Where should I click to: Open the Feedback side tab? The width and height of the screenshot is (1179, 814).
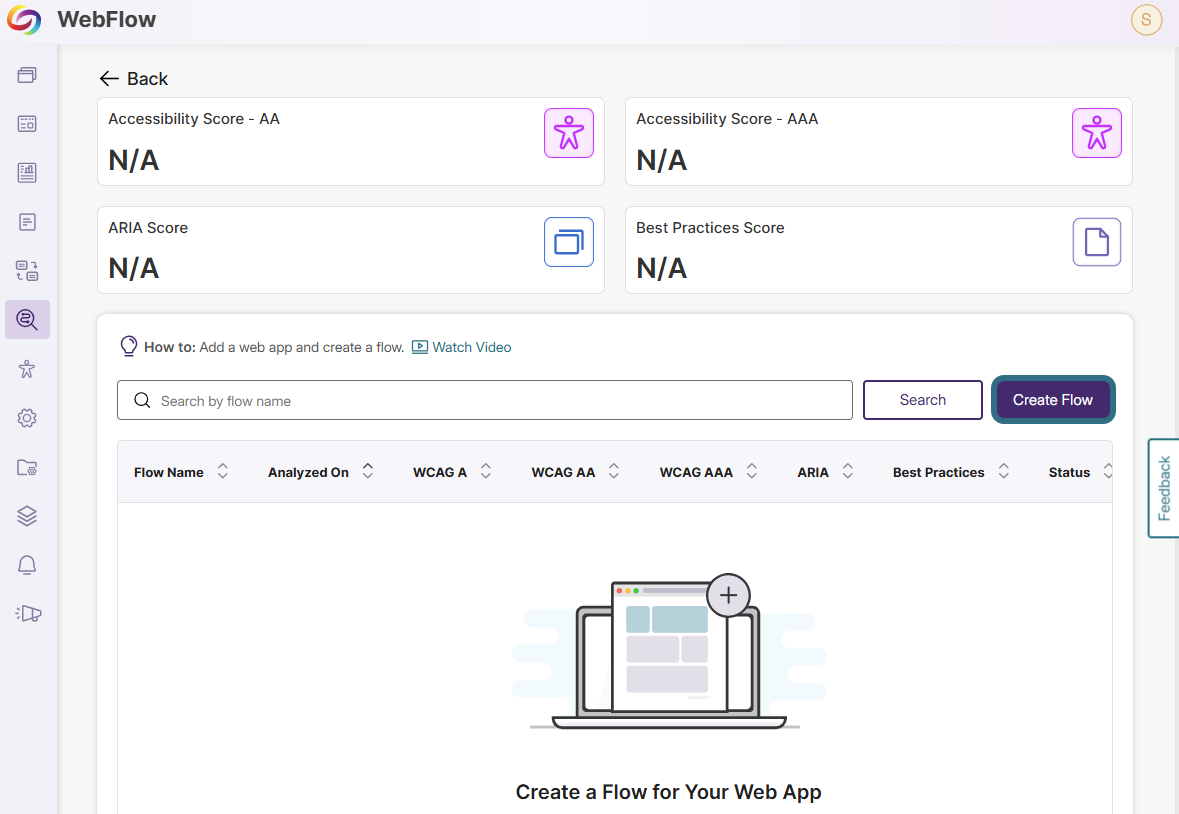[1163, 489]
